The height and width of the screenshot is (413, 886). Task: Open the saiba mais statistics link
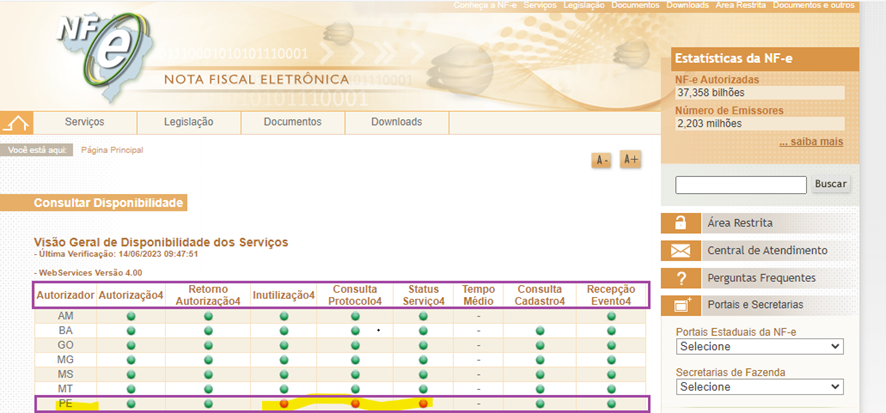[811, 142]
